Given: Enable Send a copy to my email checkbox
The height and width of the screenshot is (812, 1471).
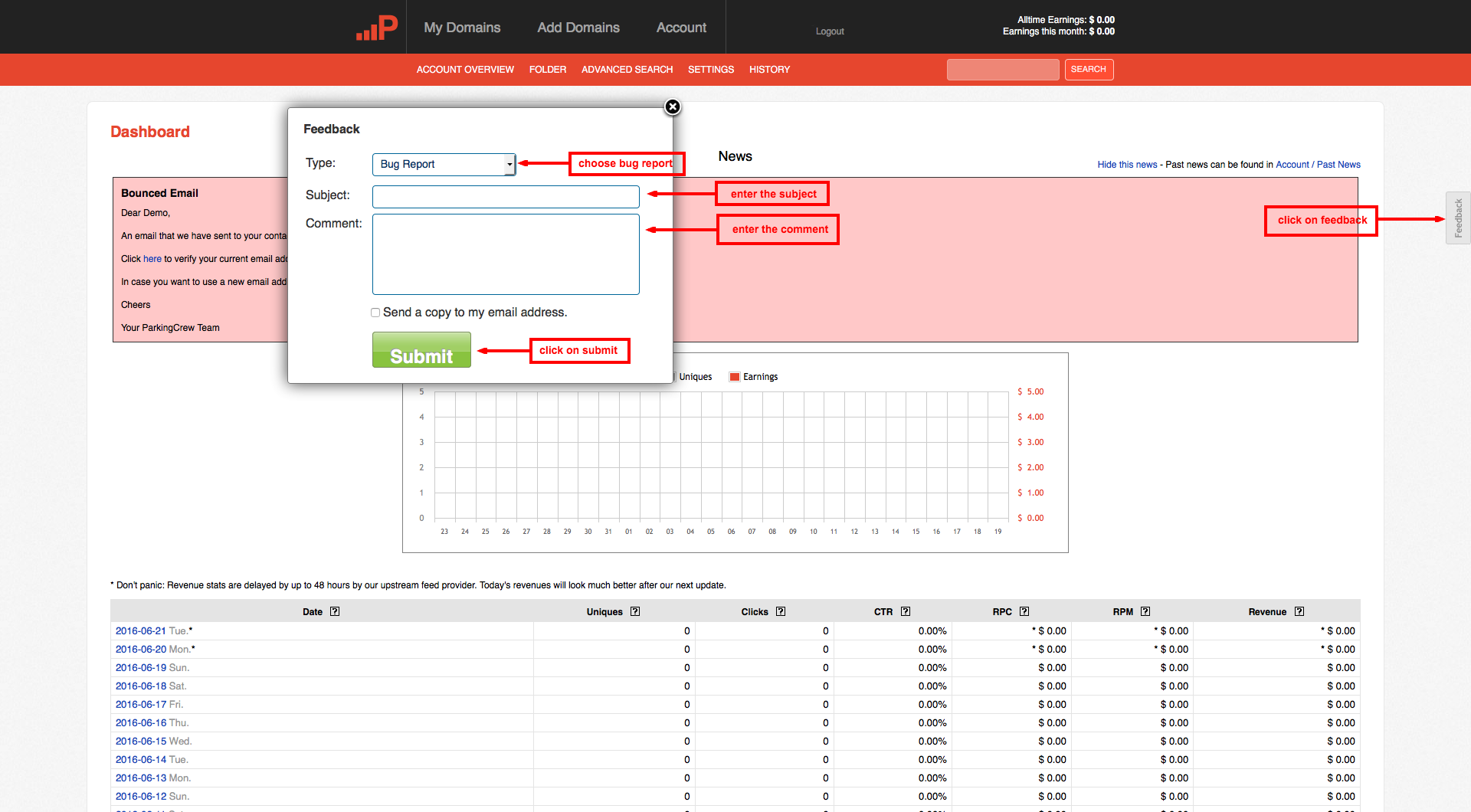Looking at the screenshot, I should pos(375,313).
